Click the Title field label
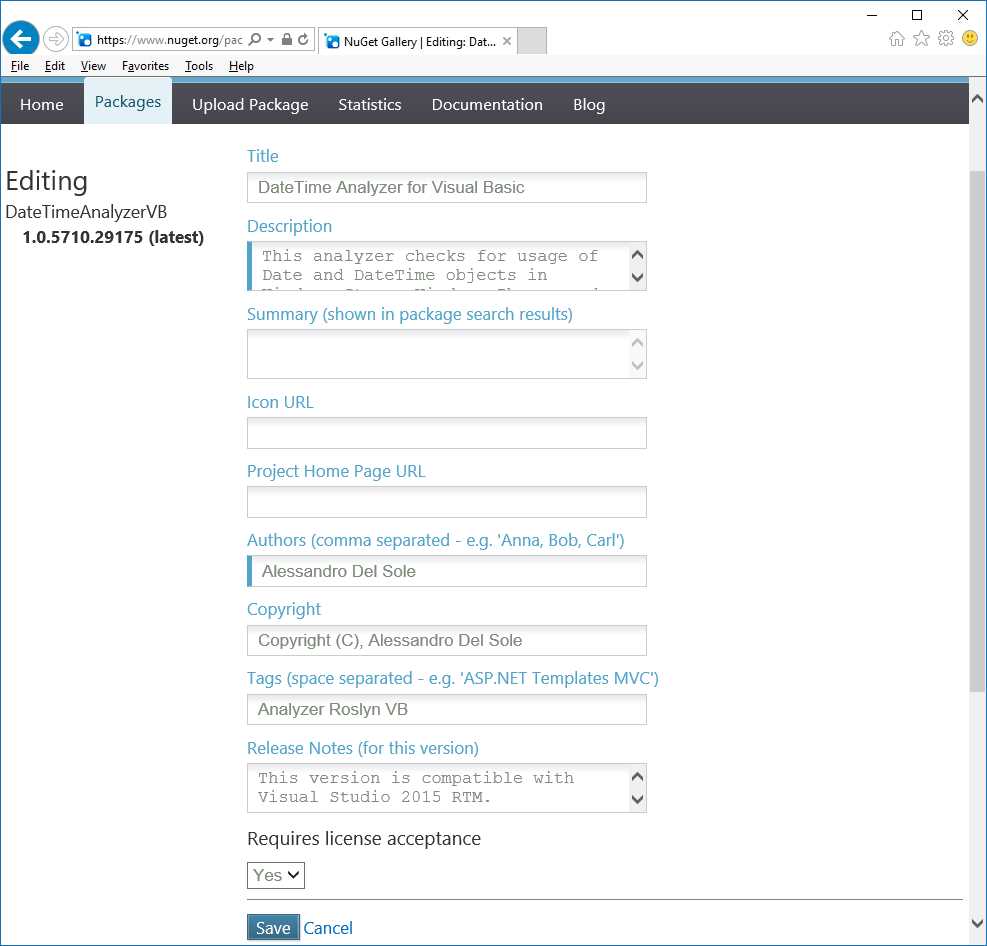Image resolution: width=987 pixels, height=946 pixels. tap(262, 156)
